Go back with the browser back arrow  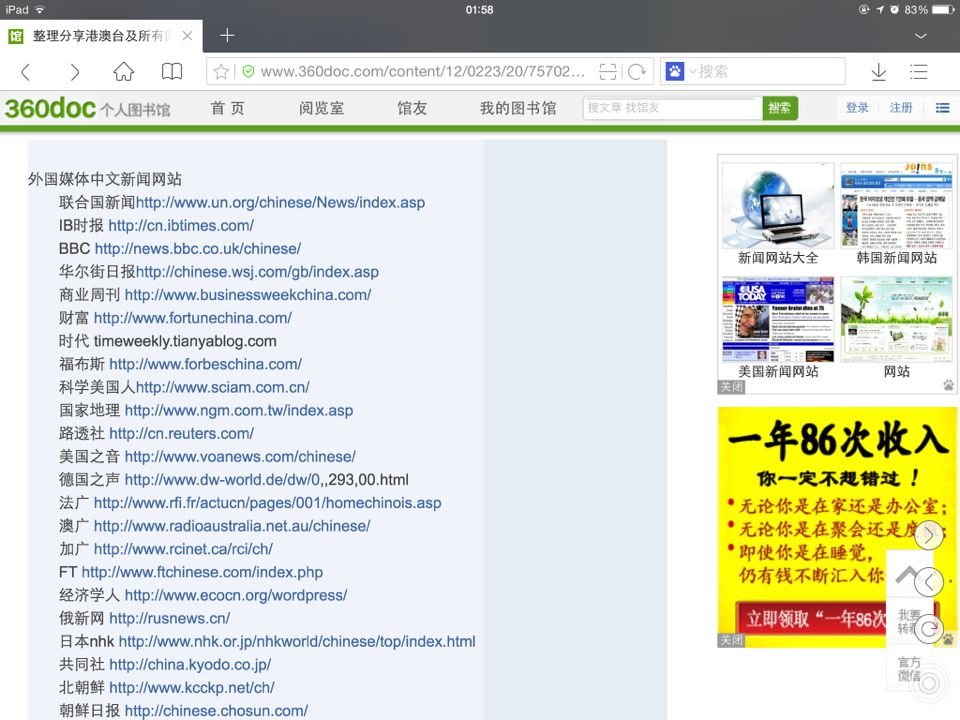pos(26,72)
